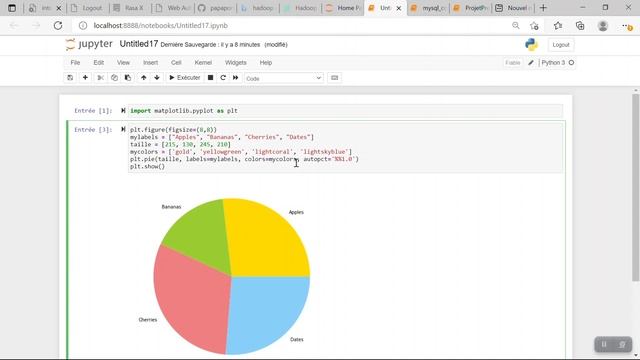Open the Insert menu

coord(150,62)
